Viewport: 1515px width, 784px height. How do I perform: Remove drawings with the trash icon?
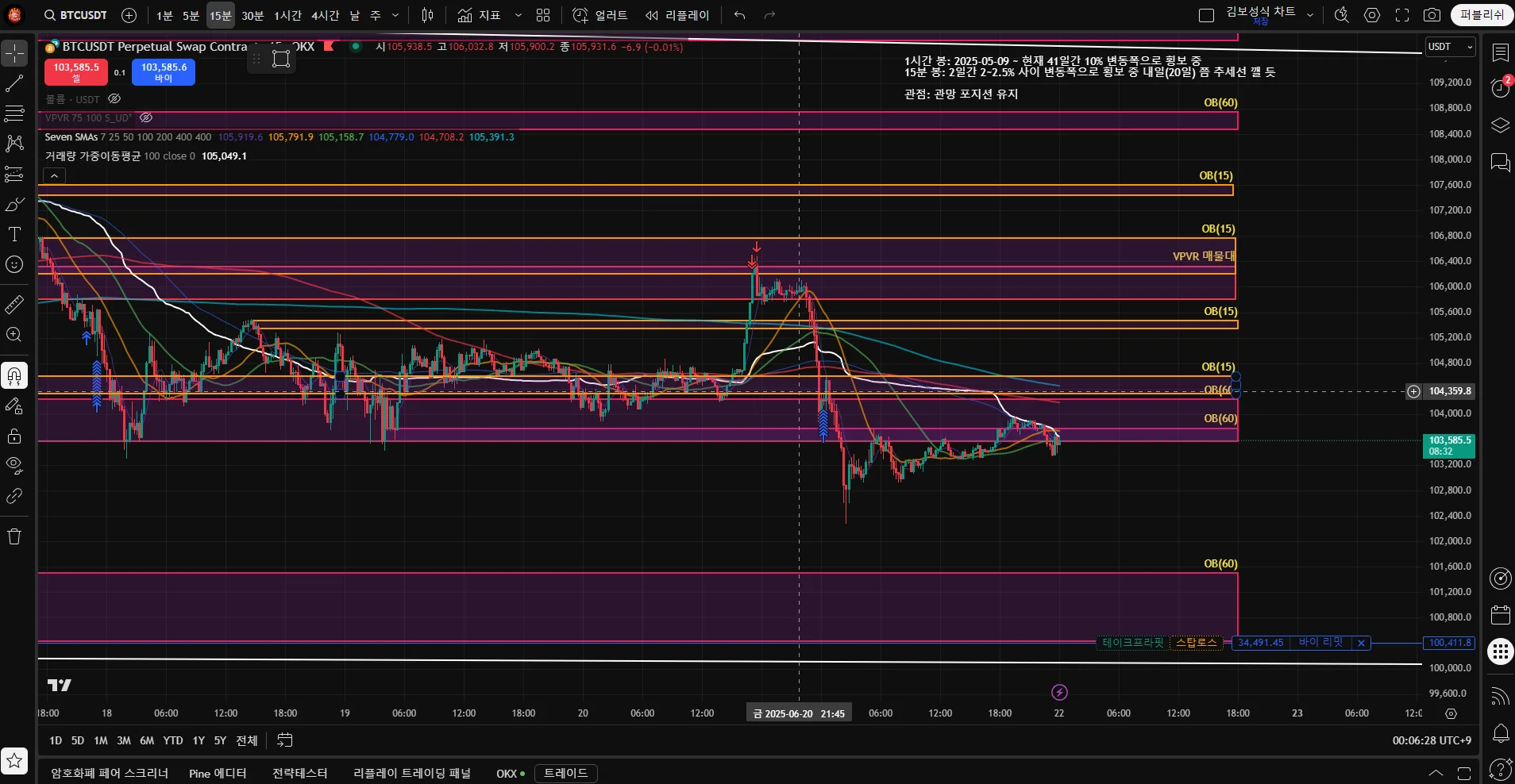14,536
